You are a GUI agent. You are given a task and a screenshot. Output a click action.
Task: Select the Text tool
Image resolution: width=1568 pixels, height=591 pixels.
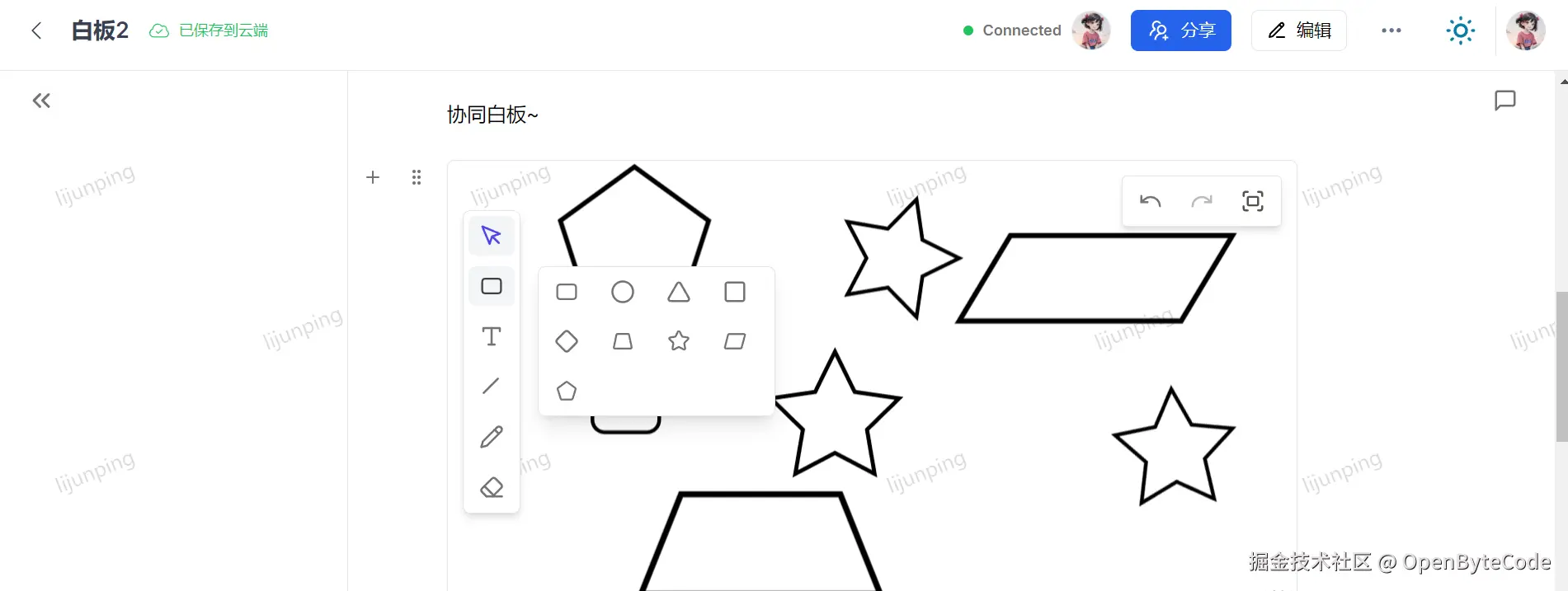tap(492, 336)
